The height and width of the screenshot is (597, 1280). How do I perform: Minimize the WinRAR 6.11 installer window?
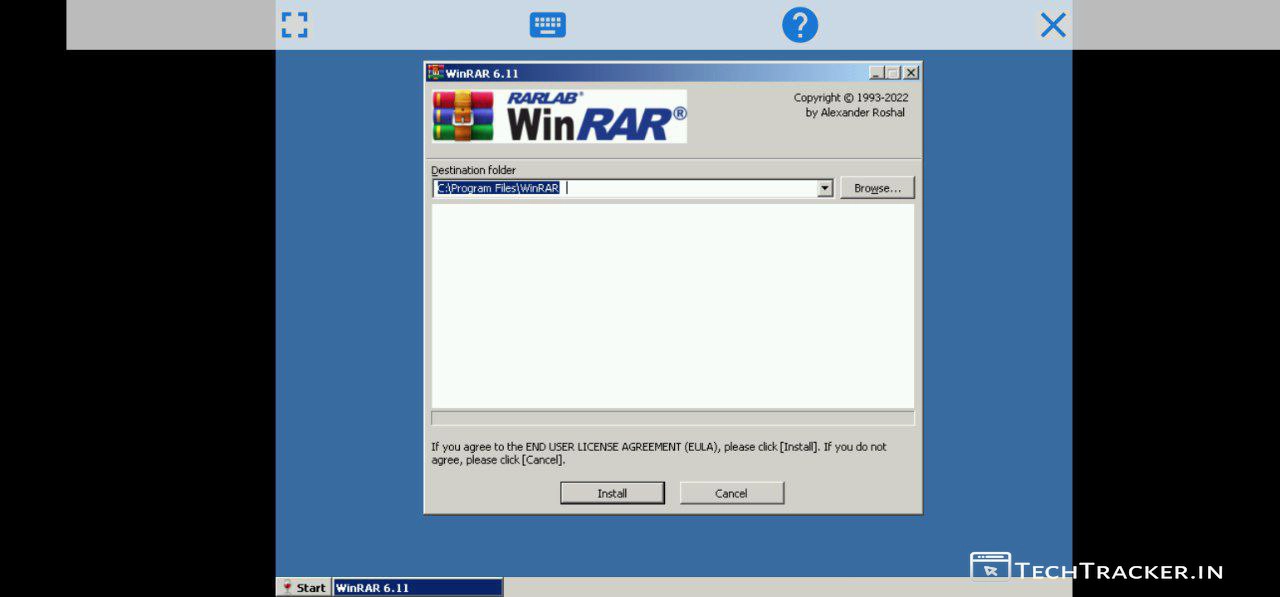coord(877,73)
